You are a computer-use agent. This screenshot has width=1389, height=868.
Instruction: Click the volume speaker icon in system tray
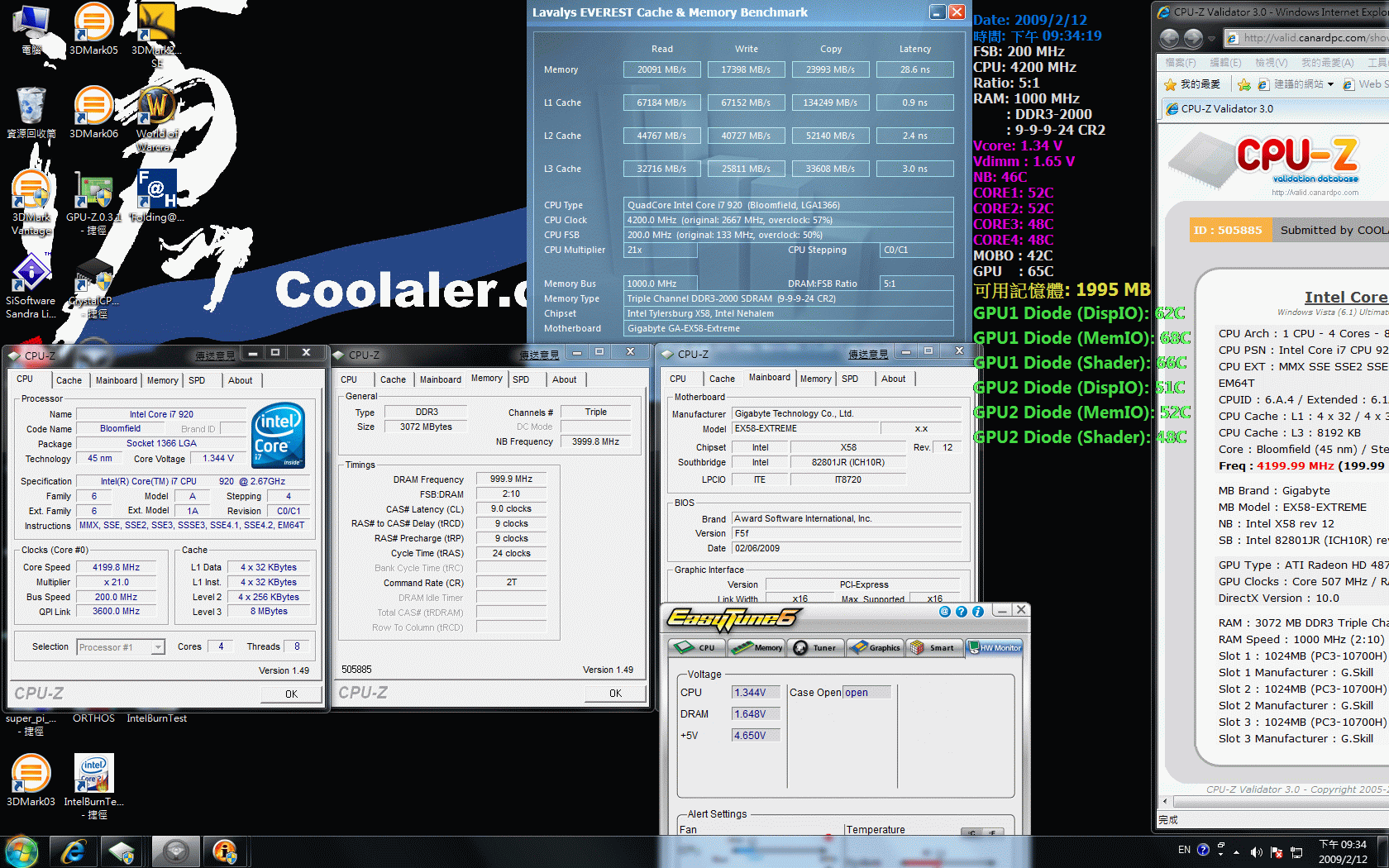click(1256, 851)
